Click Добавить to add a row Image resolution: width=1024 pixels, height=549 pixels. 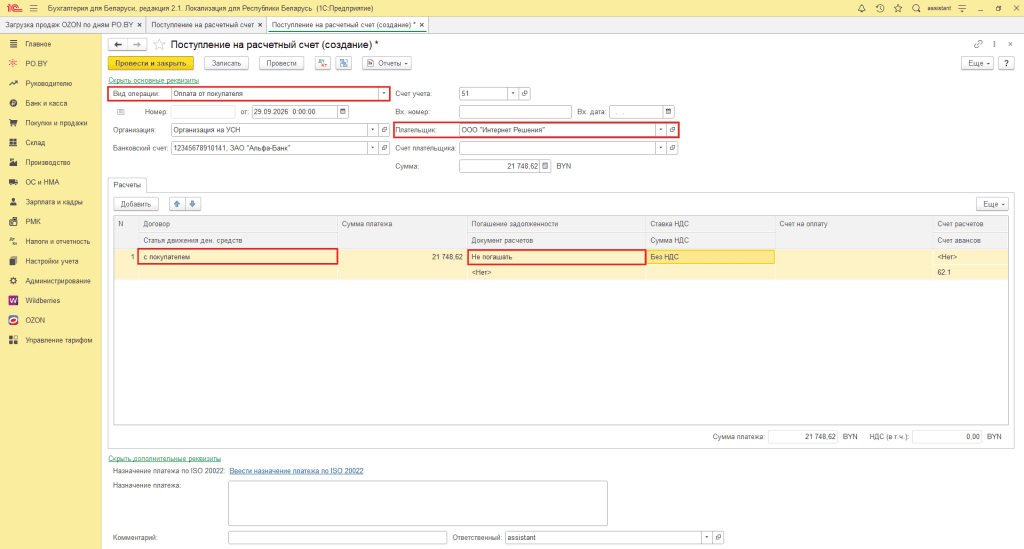136,204
